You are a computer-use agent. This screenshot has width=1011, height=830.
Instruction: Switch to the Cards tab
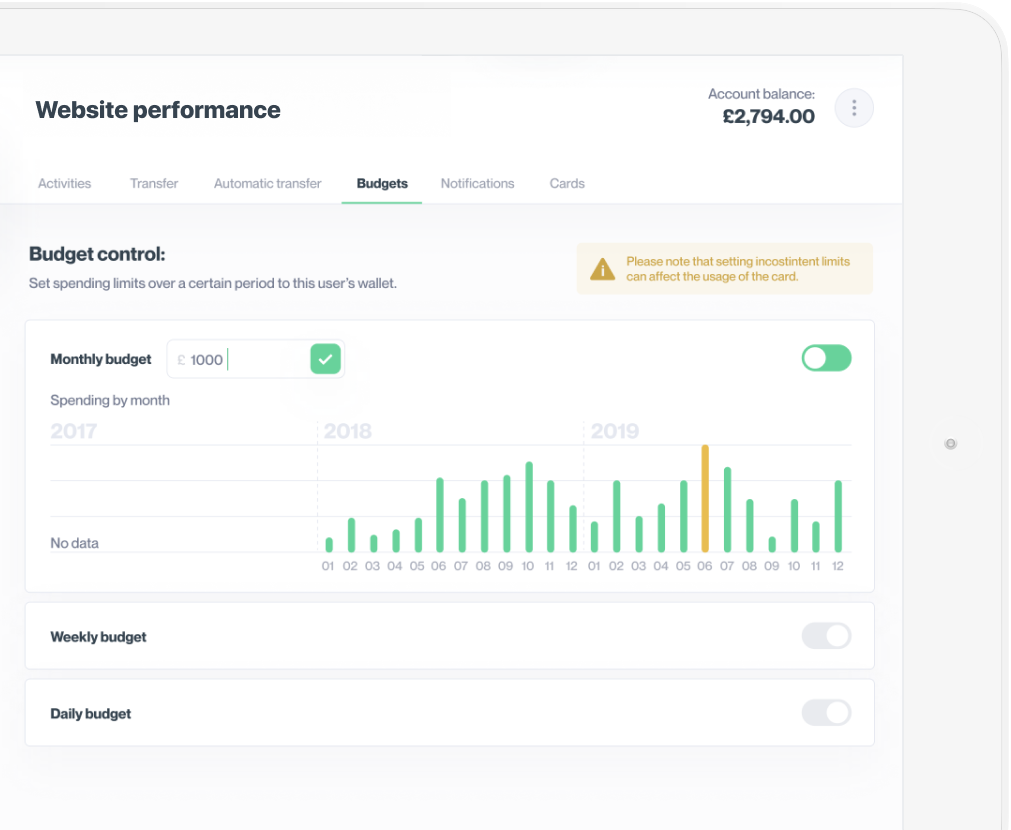click(x=567, y=184)
